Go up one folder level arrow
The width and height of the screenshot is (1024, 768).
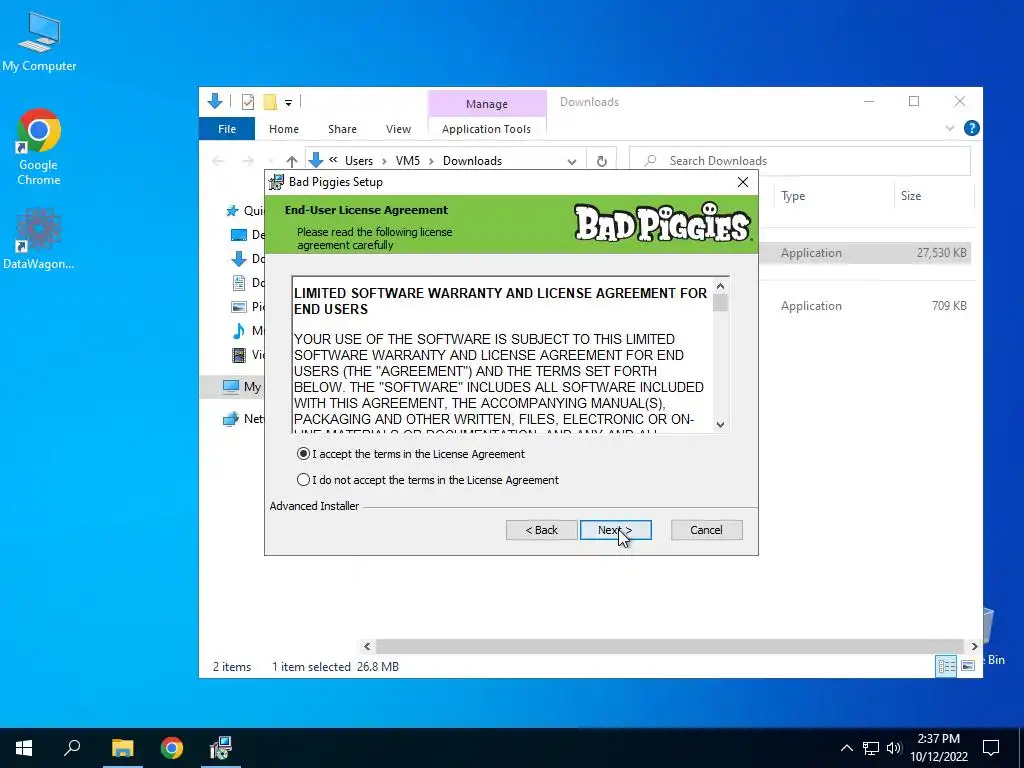pyautogui.click(x=291, y=161)
